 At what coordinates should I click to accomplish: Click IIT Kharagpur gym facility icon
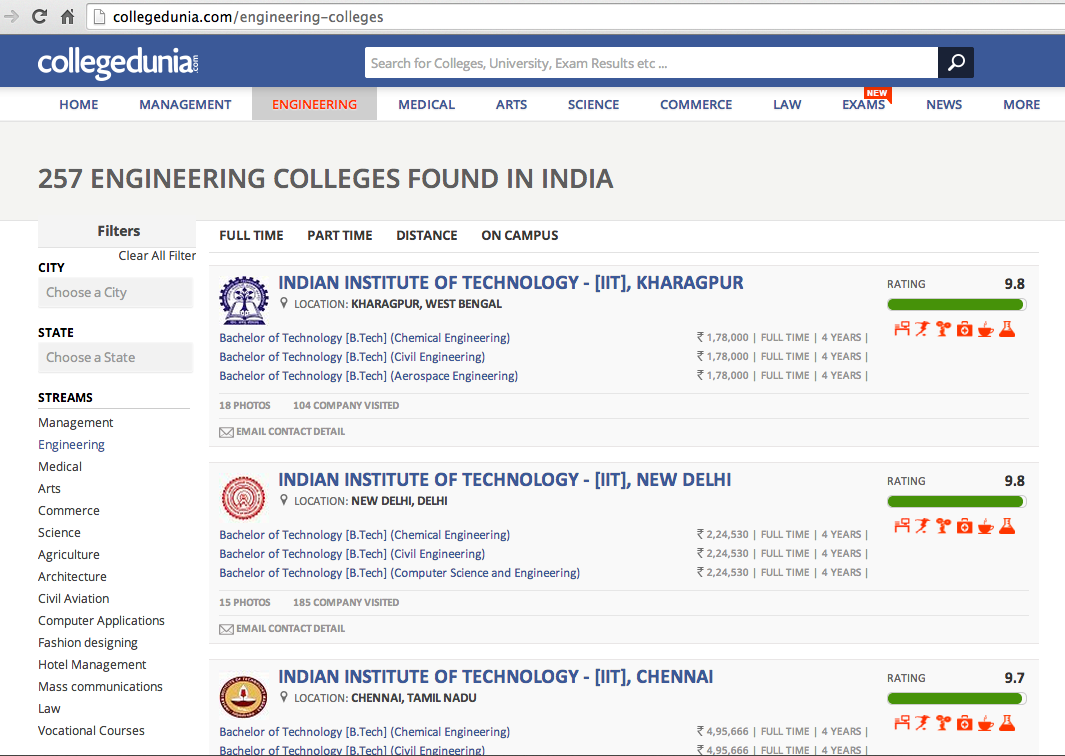point(943,329)
